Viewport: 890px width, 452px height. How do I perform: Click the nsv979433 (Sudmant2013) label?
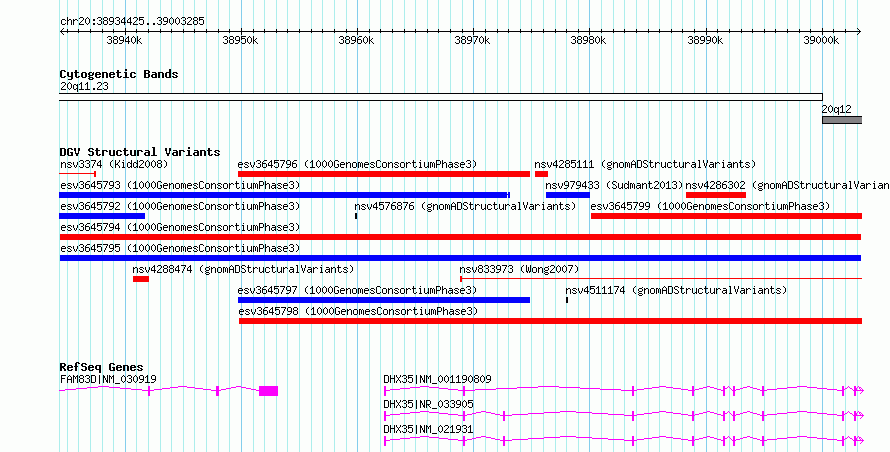pyautogui.click(x=614, y=186)
